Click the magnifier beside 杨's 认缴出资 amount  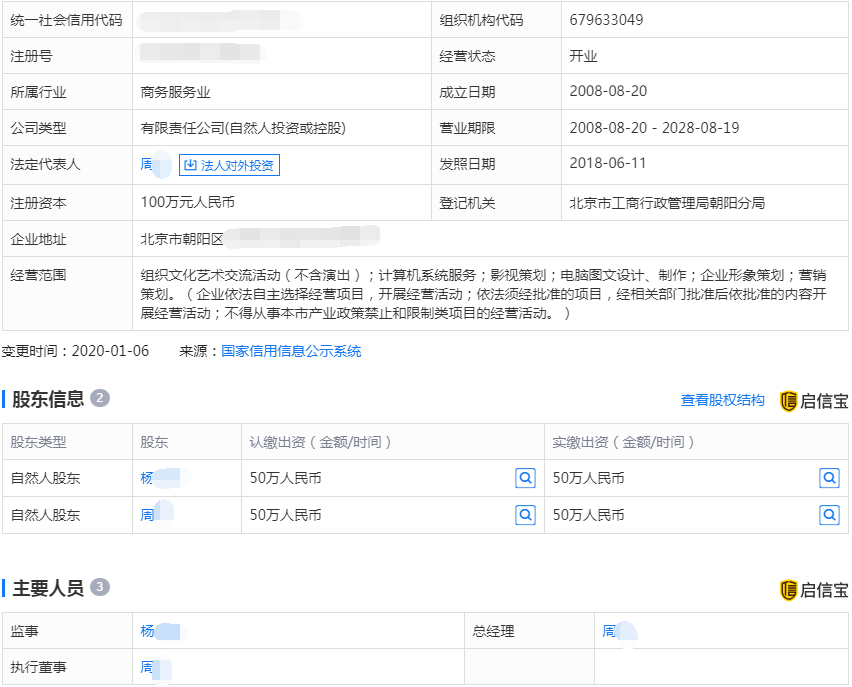tap(524, 478)
